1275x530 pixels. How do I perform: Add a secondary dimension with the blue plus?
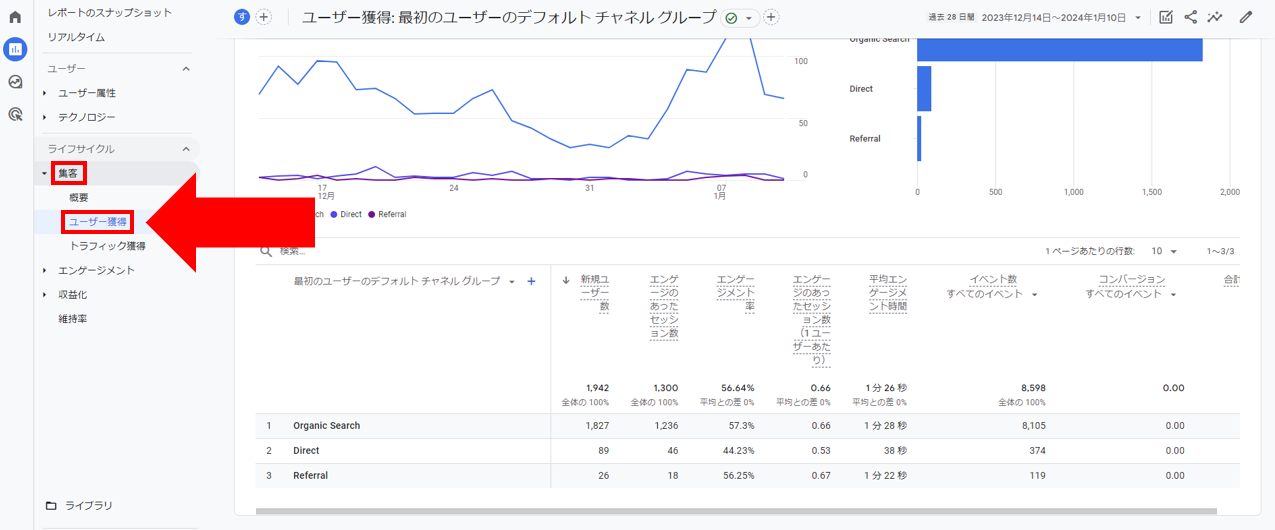coord(531,281)
